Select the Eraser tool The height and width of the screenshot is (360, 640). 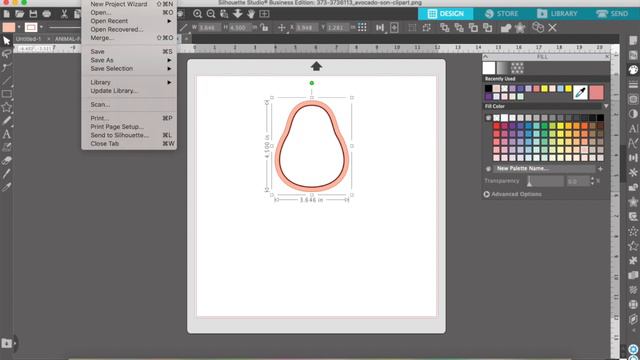pyautogui.click(x=6, y=160)
